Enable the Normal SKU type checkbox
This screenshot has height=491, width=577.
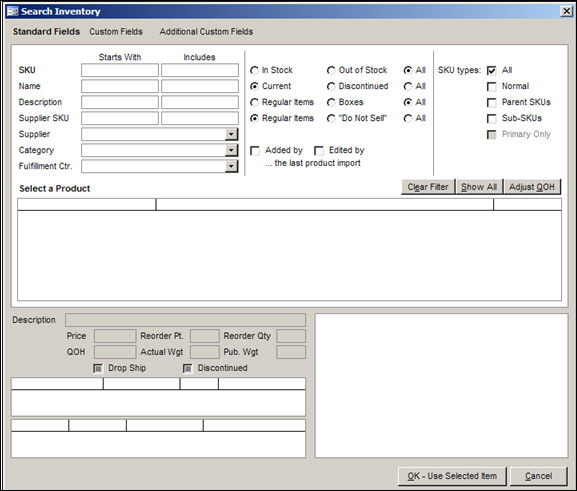point(491,86)
